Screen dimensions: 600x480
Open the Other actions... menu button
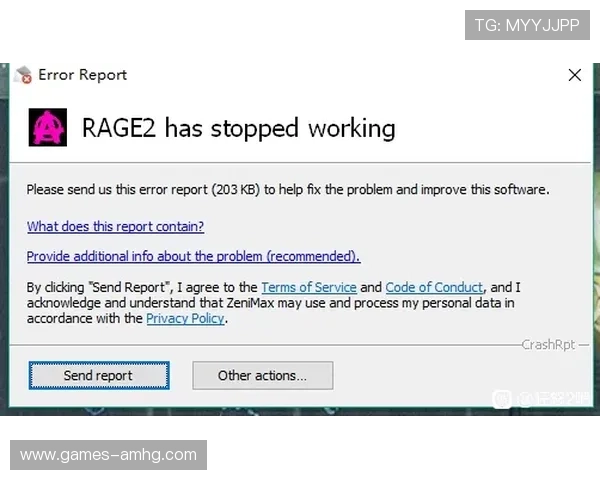point(263,376)
